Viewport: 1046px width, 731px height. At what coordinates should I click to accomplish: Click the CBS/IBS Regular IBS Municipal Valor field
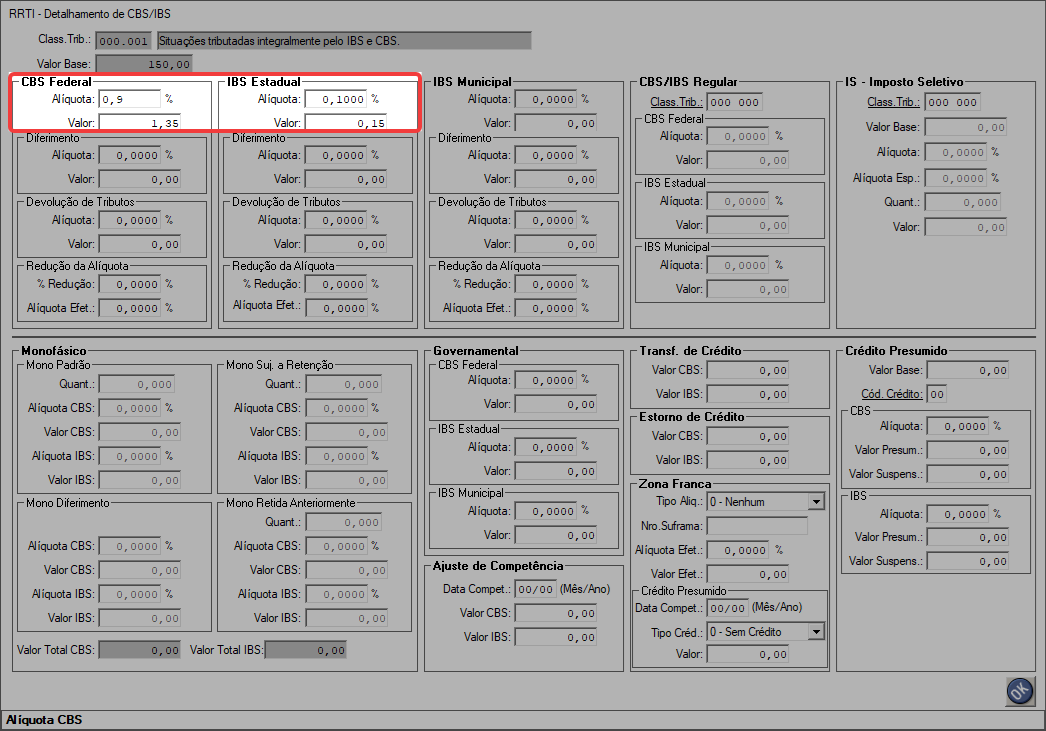click(x=748, y=289)
